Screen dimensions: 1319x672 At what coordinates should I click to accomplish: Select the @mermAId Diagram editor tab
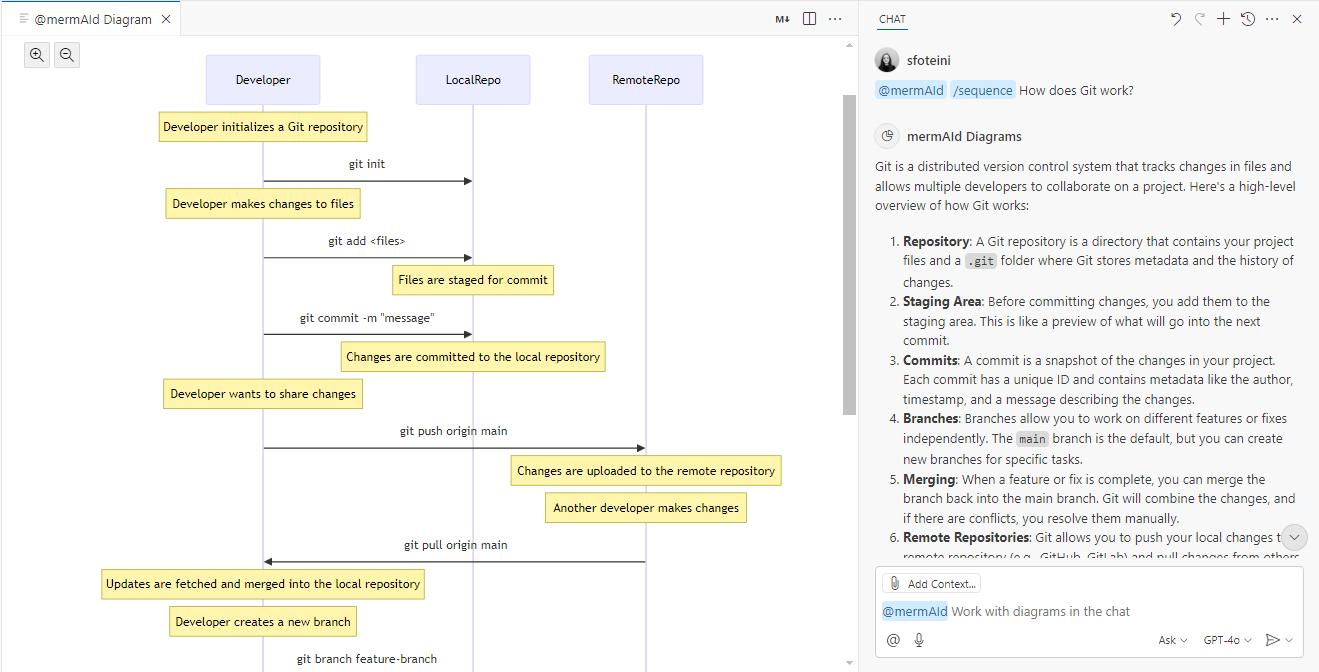[x=93, y=19]
